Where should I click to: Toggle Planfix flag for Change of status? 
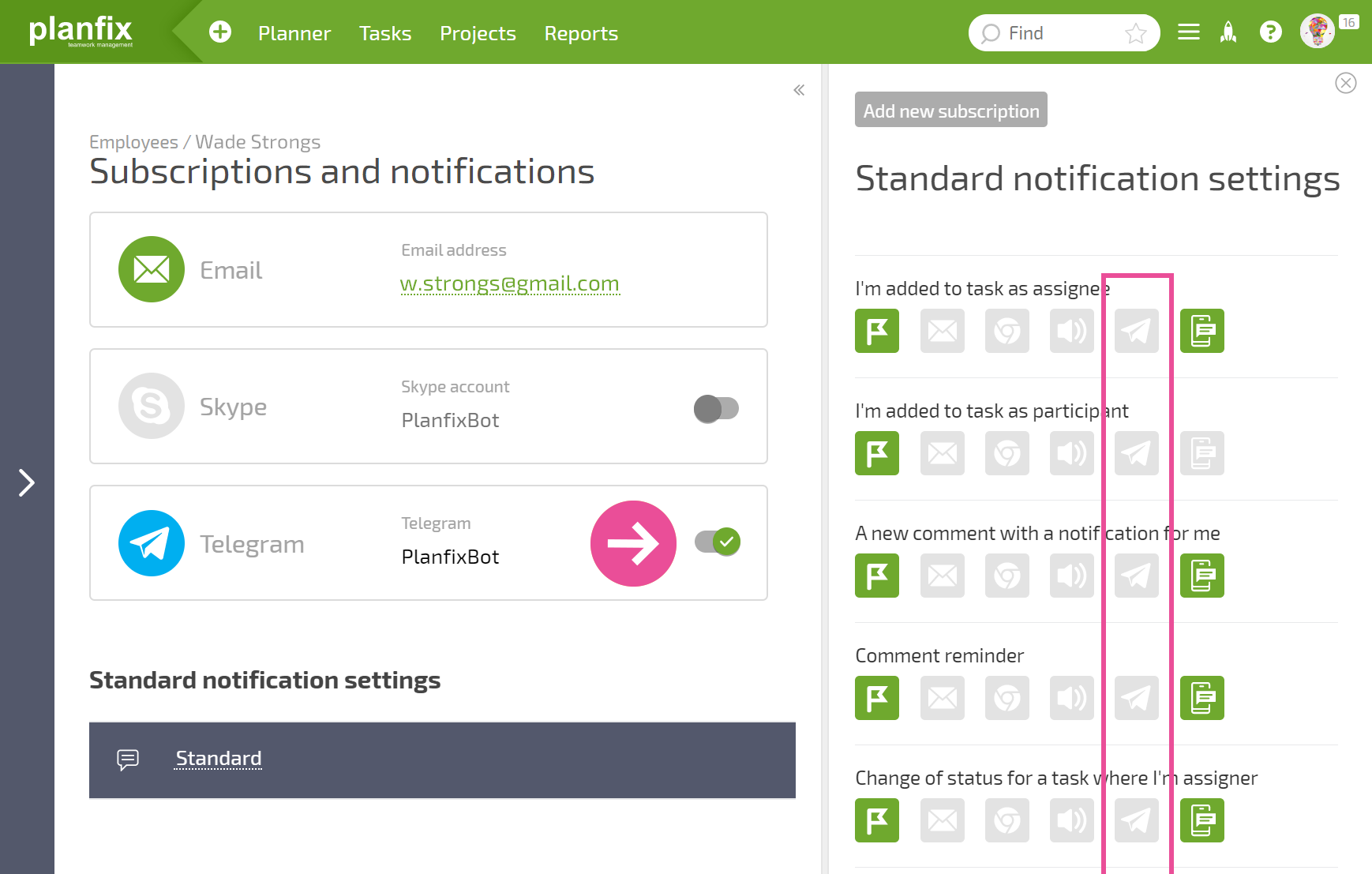pos(877,820)
